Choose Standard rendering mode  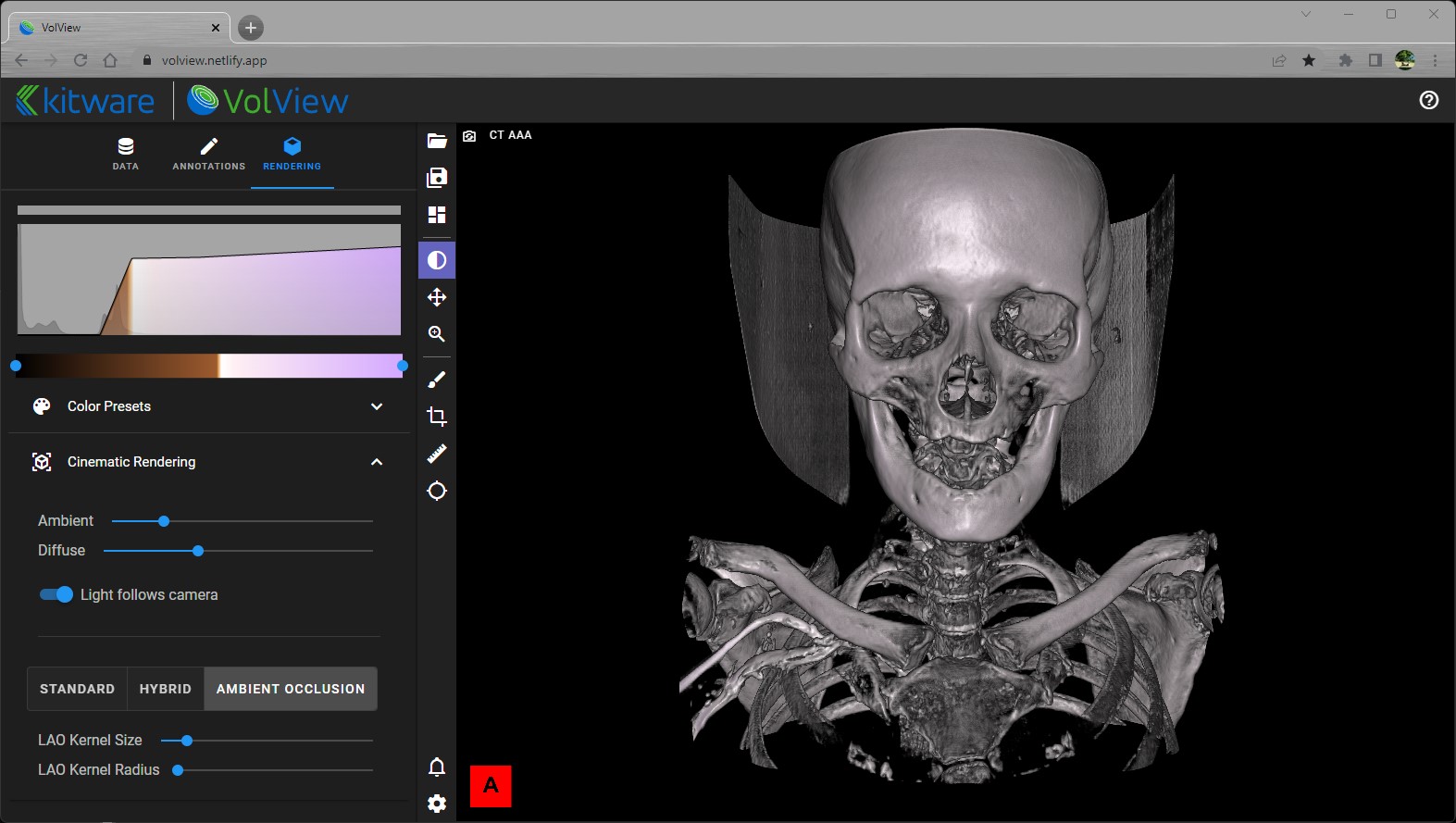78,689
